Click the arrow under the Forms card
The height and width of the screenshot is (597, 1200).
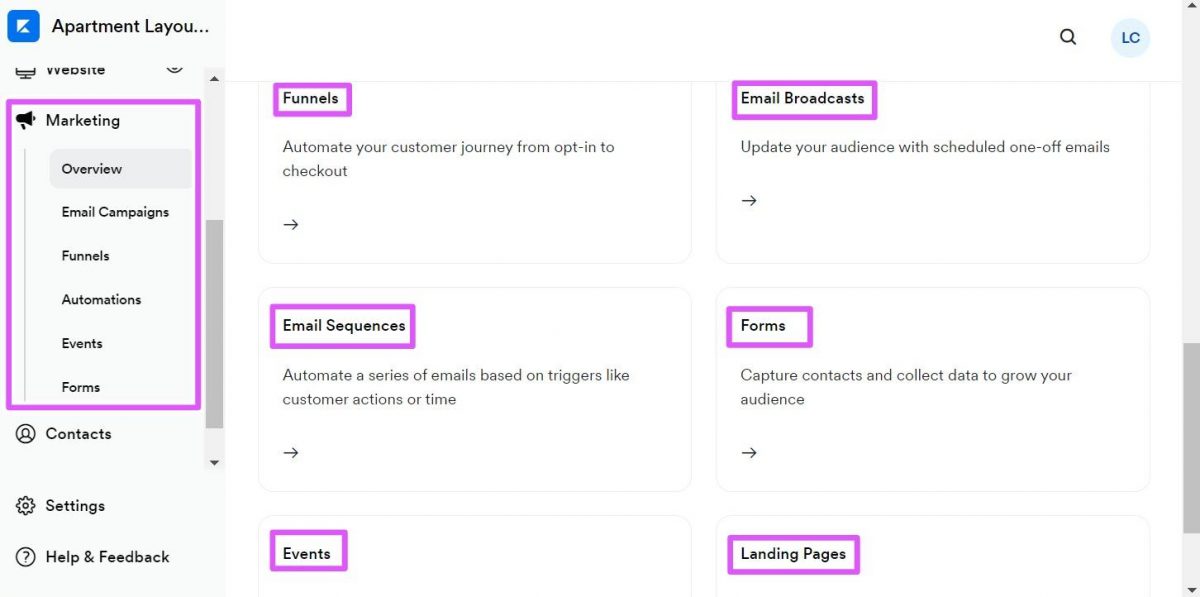click(x=749, y=452)
